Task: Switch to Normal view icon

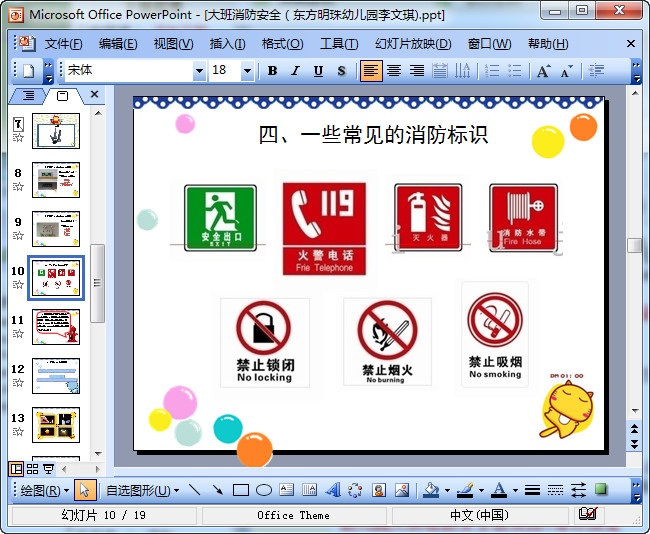Action: tap(16, 469)
